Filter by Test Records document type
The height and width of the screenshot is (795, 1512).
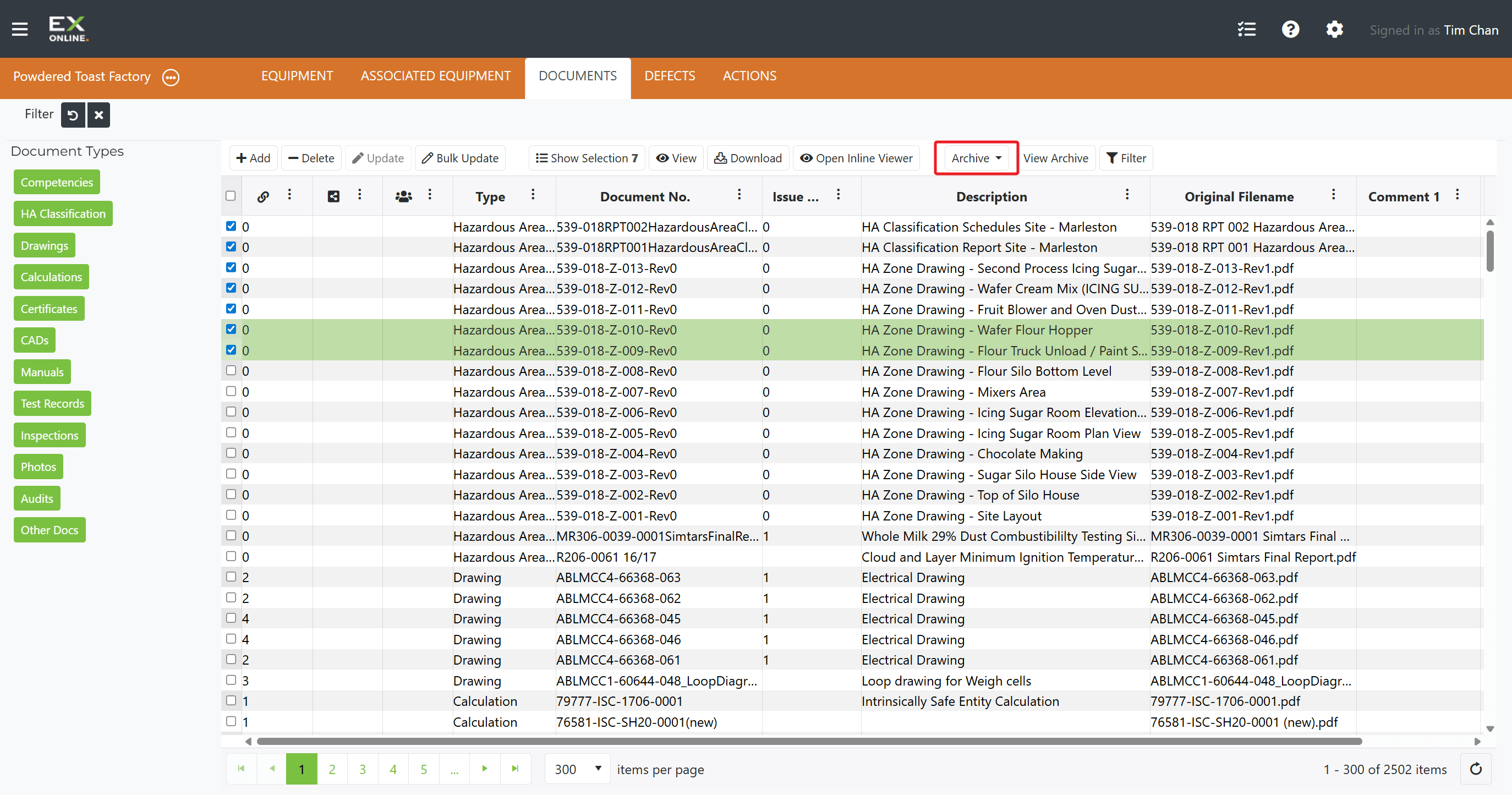pyautogui.click(x=53, y=403)
